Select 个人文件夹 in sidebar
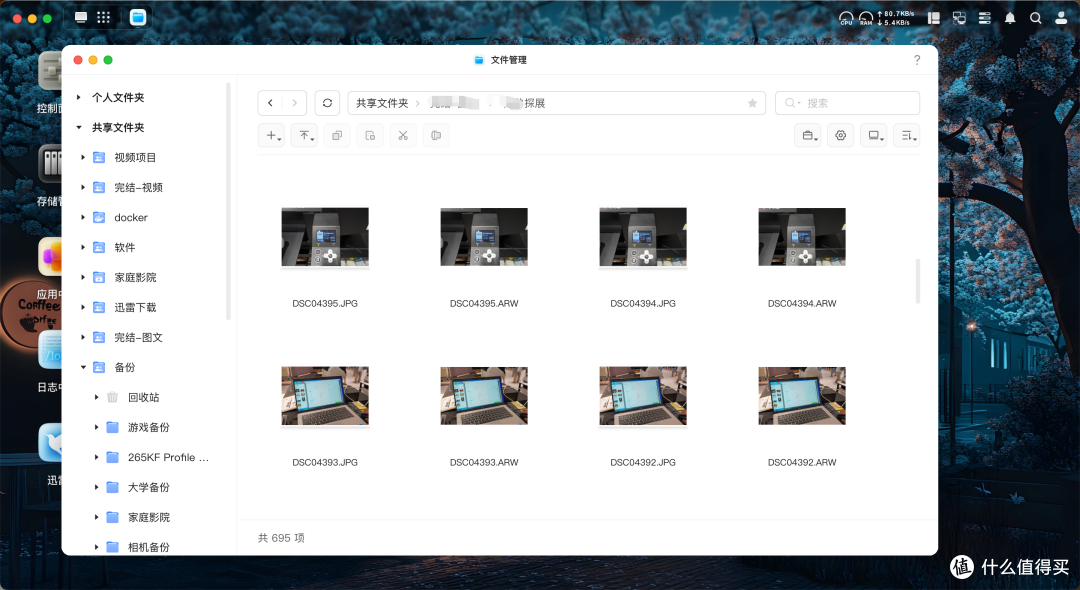Image resolution: width=1080 pixels, height=590 pixels. tap(118, 98)
